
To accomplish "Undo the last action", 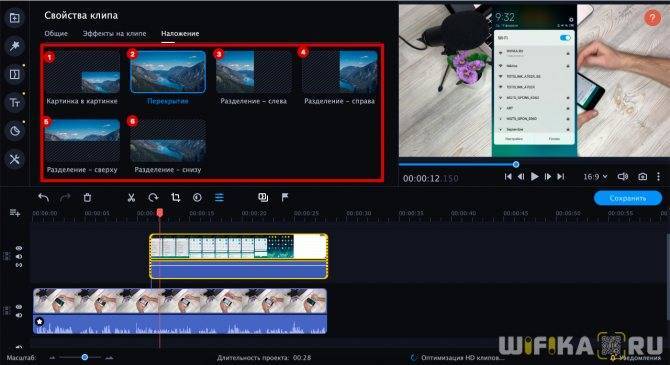I will [43, 197].
